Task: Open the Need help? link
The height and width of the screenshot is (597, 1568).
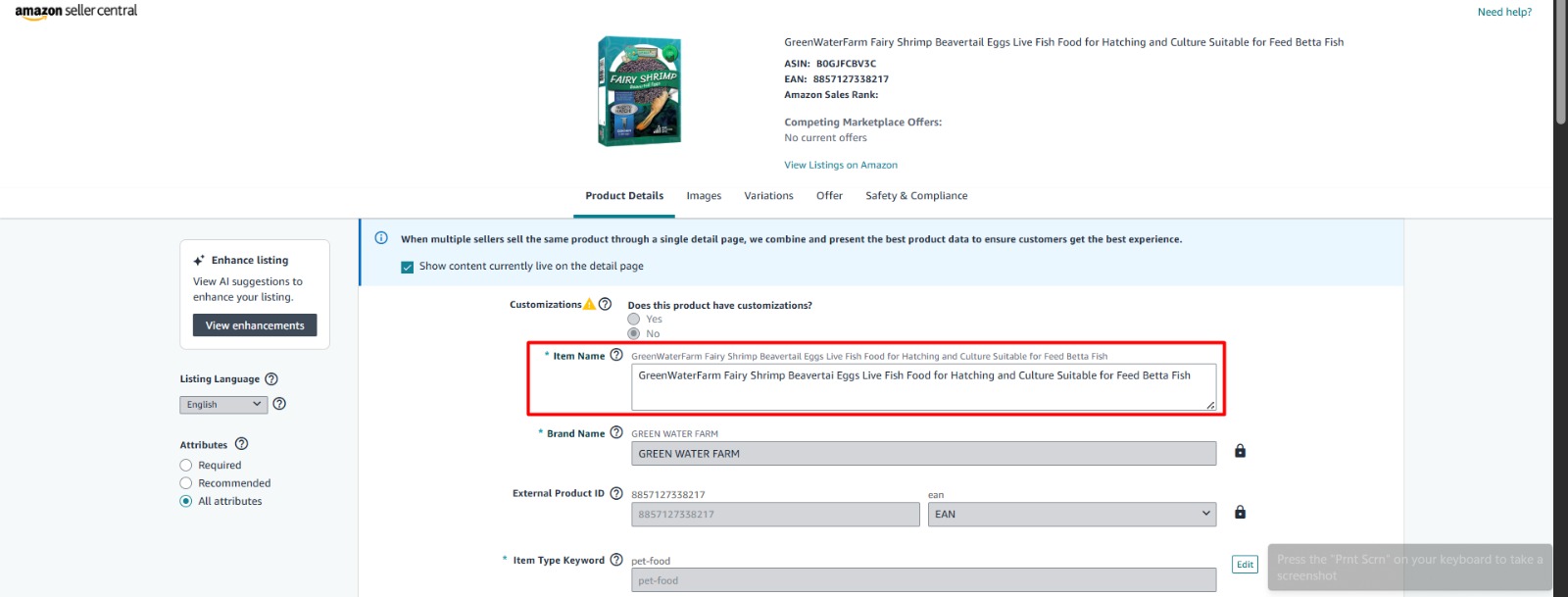Action: tap(1504, 12)
